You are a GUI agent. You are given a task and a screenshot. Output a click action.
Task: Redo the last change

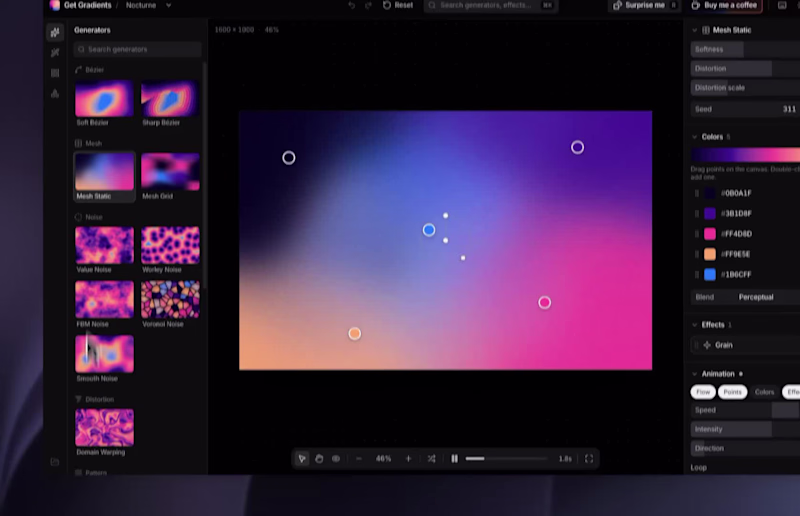click(x=368, y=5)
